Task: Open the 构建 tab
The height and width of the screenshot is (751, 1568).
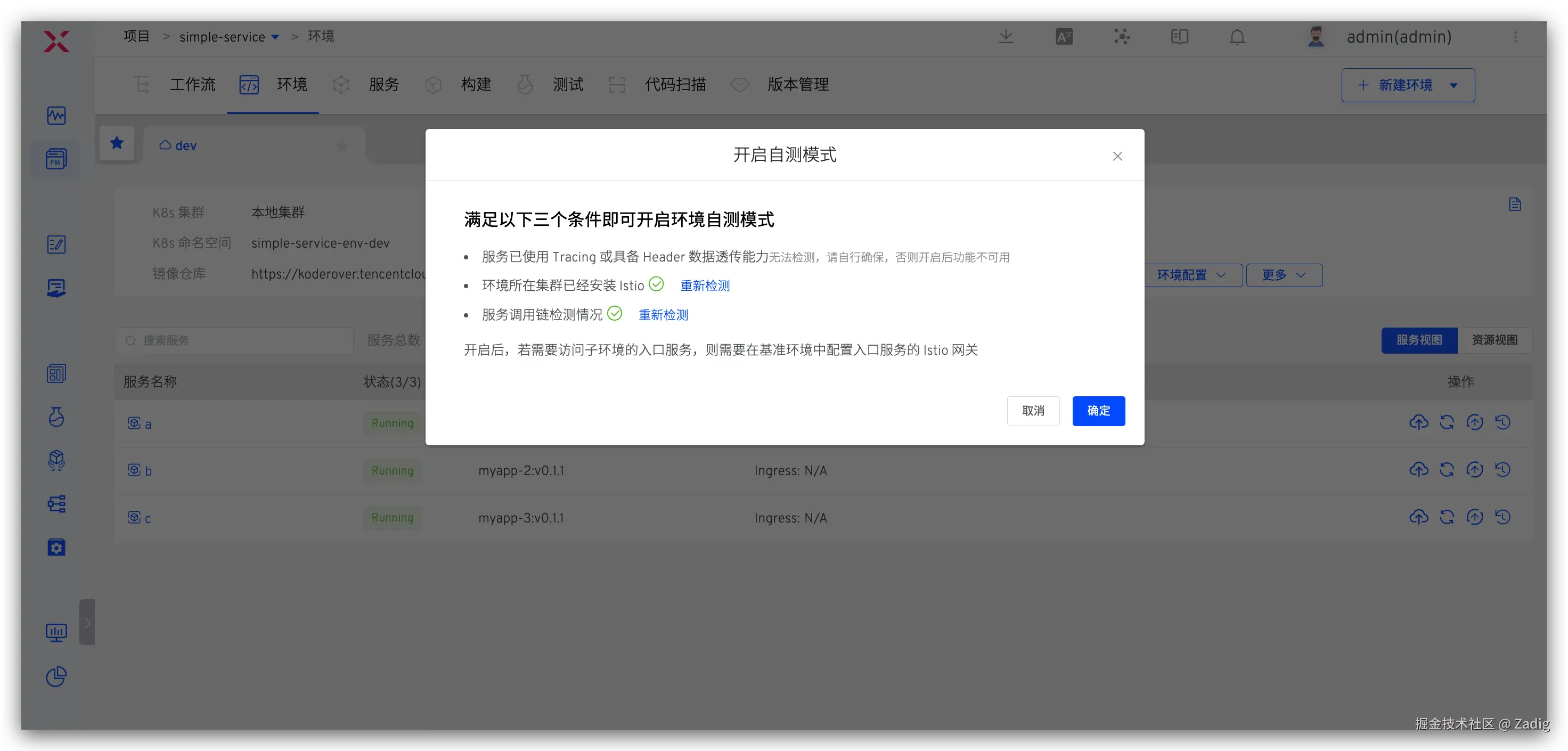Action: [459, 85]
